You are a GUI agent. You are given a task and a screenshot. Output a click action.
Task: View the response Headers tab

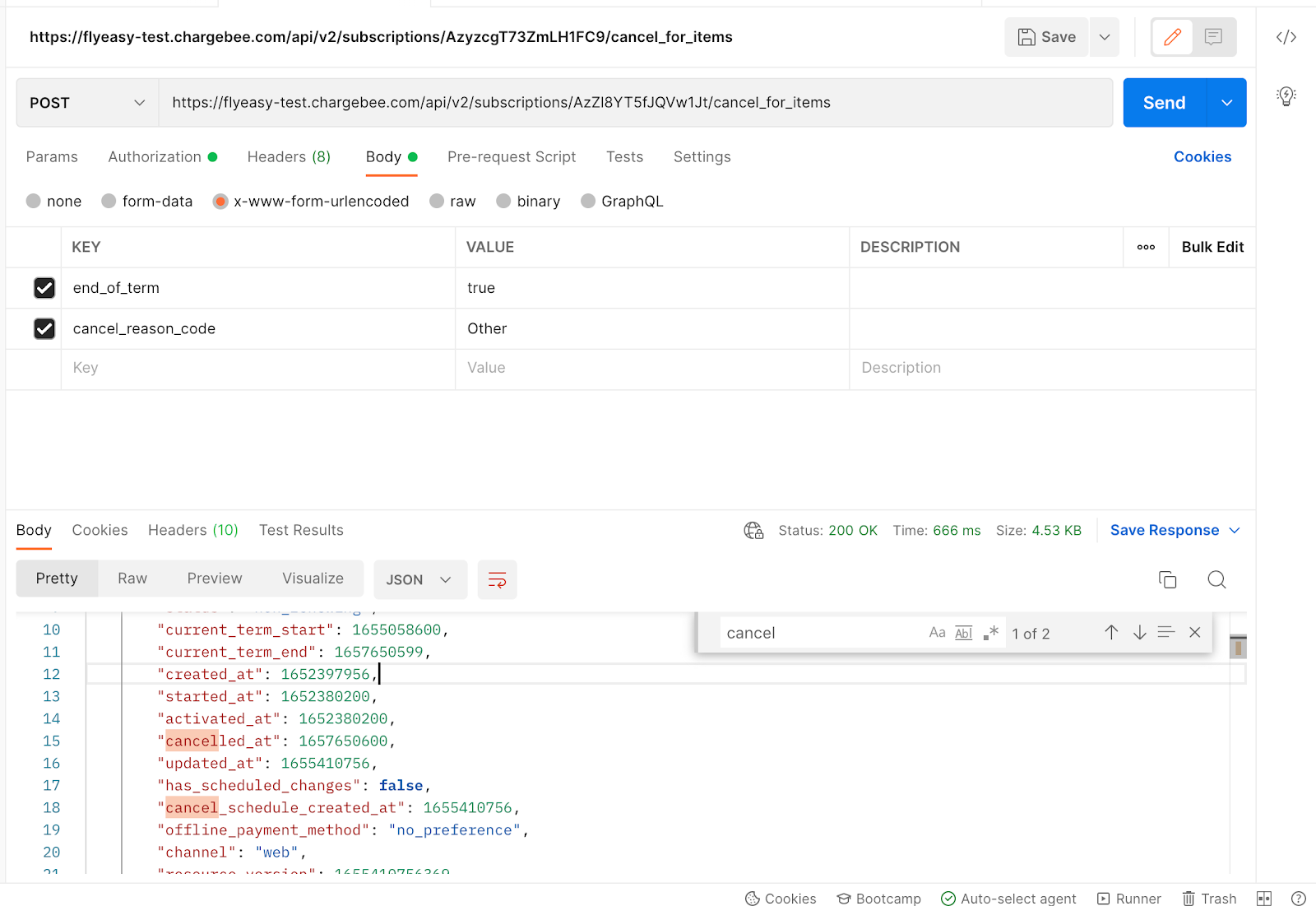coord(192,530)
